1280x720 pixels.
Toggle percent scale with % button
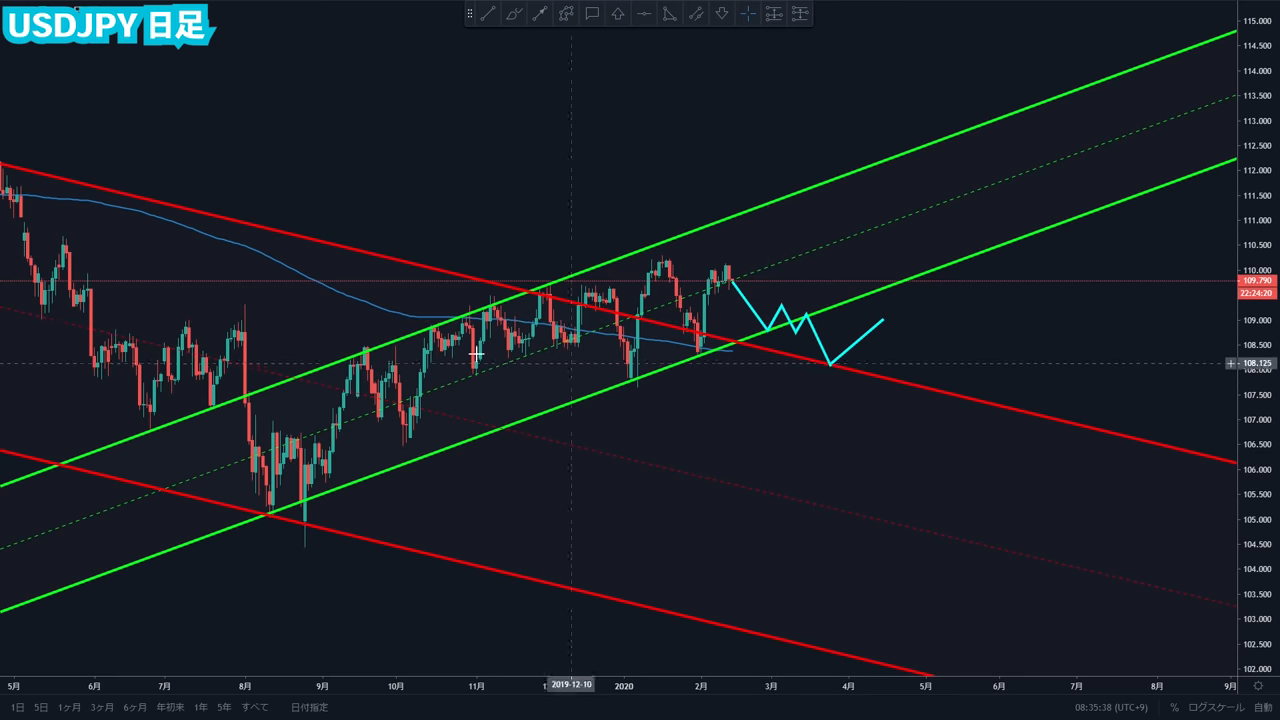point(1174,707)
